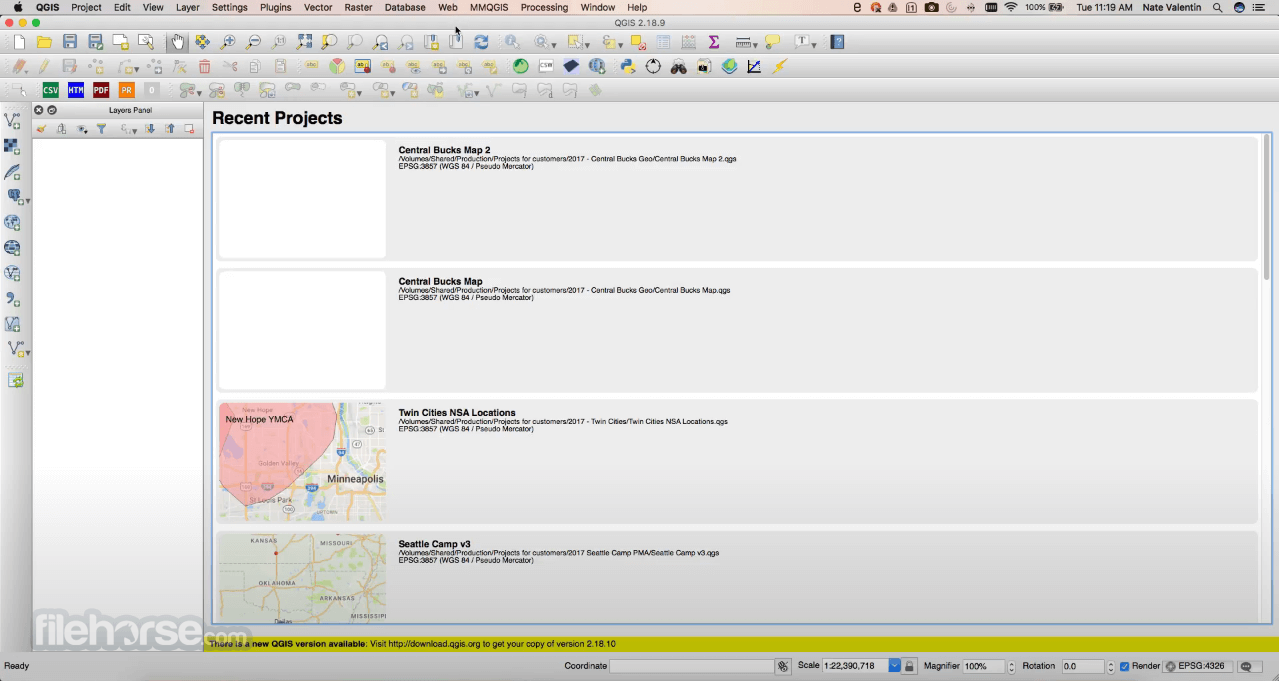
Task: Open the binoculars search plugin
Action: tap(678, 66)
